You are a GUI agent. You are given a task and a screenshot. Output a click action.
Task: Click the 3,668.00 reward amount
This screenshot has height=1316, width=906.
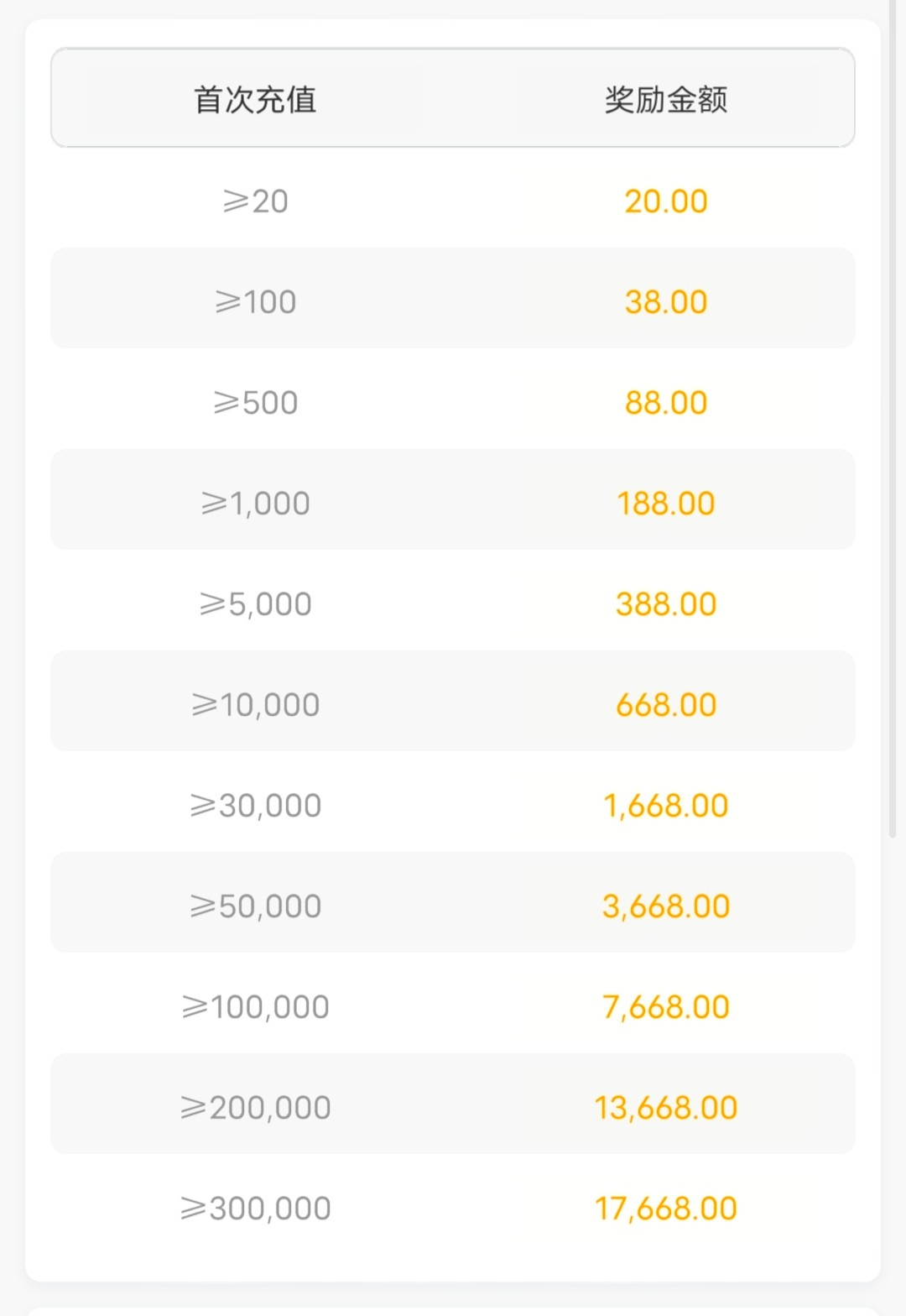tap(666, 906)
